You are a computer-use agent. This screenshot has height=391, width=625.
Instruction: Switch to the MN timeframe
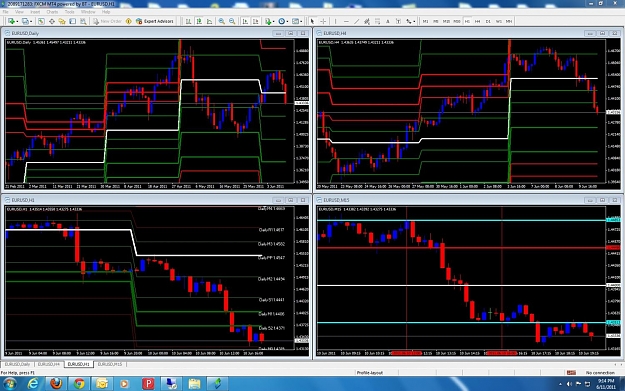click(509, 21)
